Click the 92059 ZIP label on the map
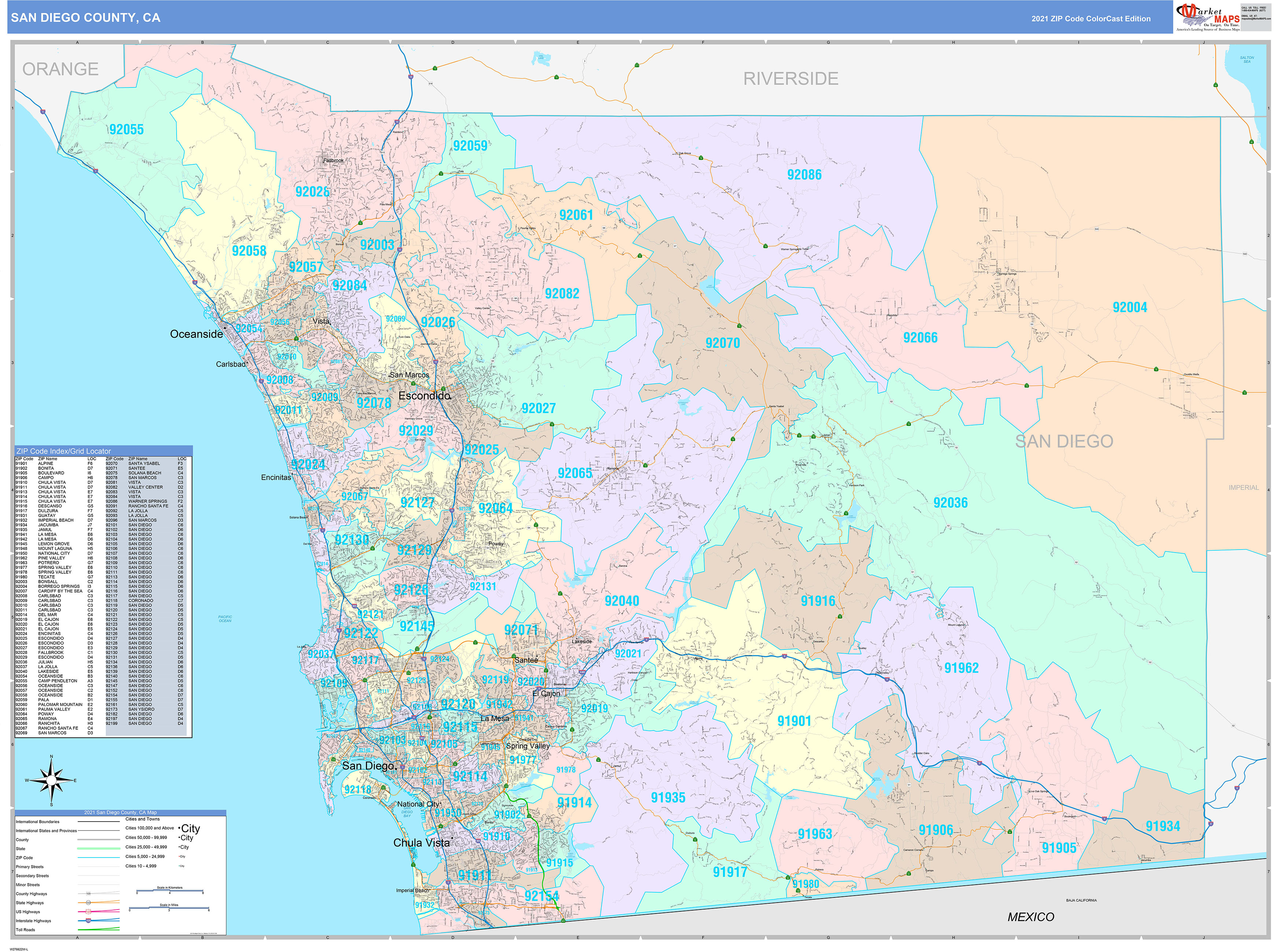1277x952 pixels. (x=470, y=146)
